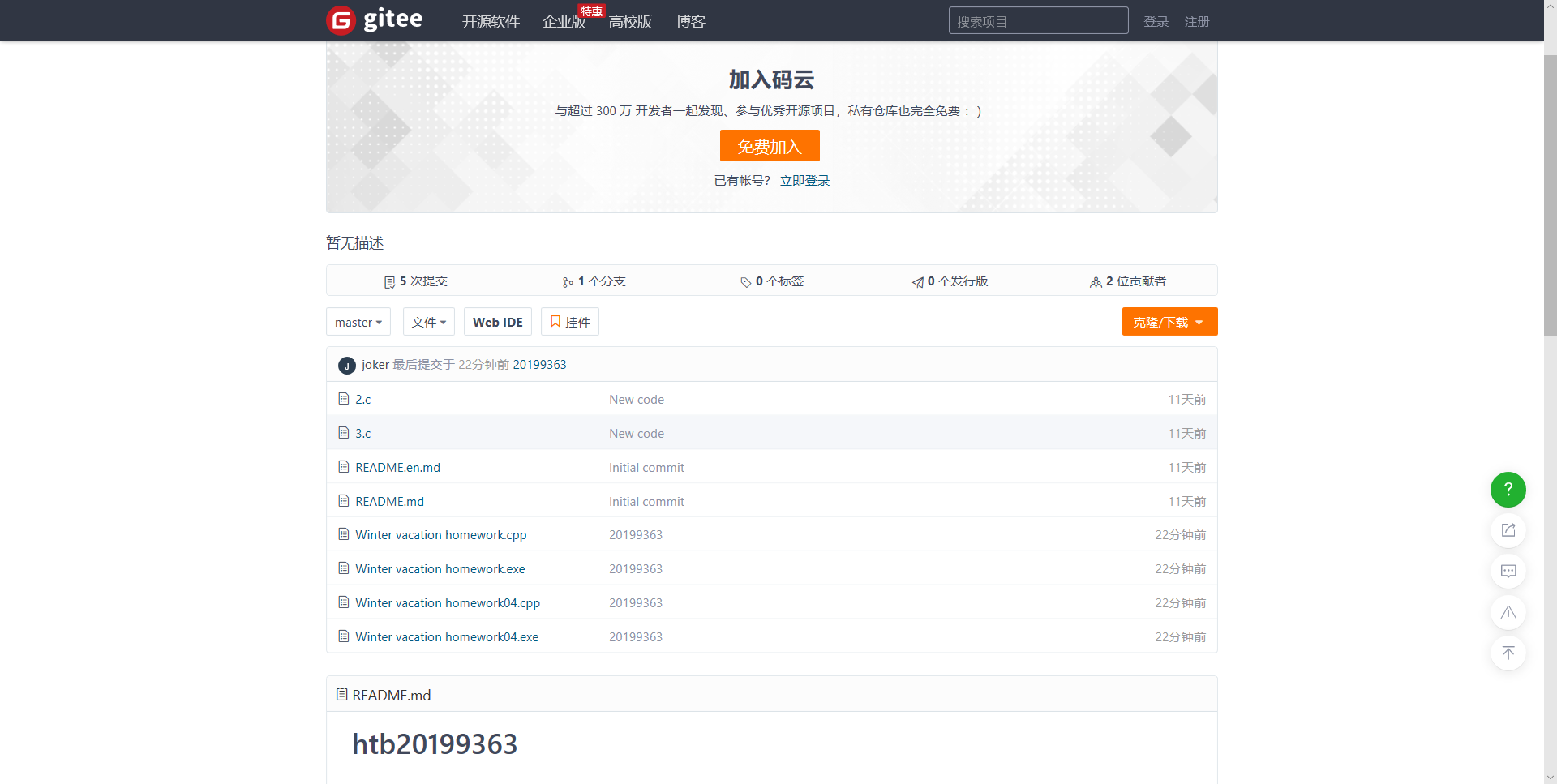The width and height of the screenshot is (1557, 784).
Task: Click file icon beside 3.c
Action: [x=344, y=433]
